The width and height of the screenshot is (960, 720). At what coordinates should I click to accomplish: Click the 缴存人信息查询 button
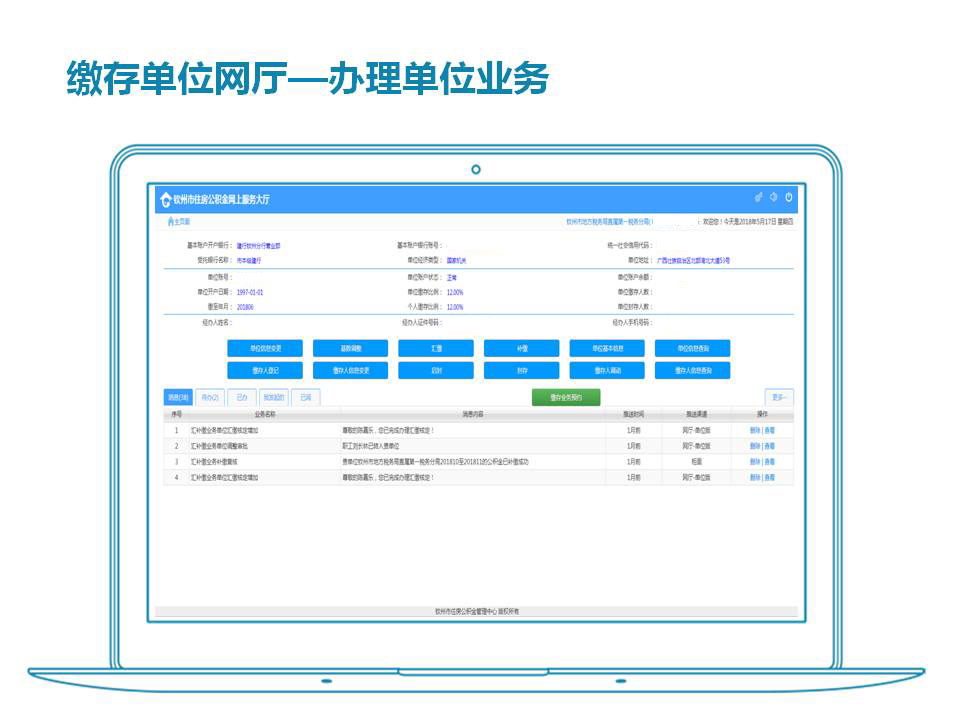[x=692, y=371]
